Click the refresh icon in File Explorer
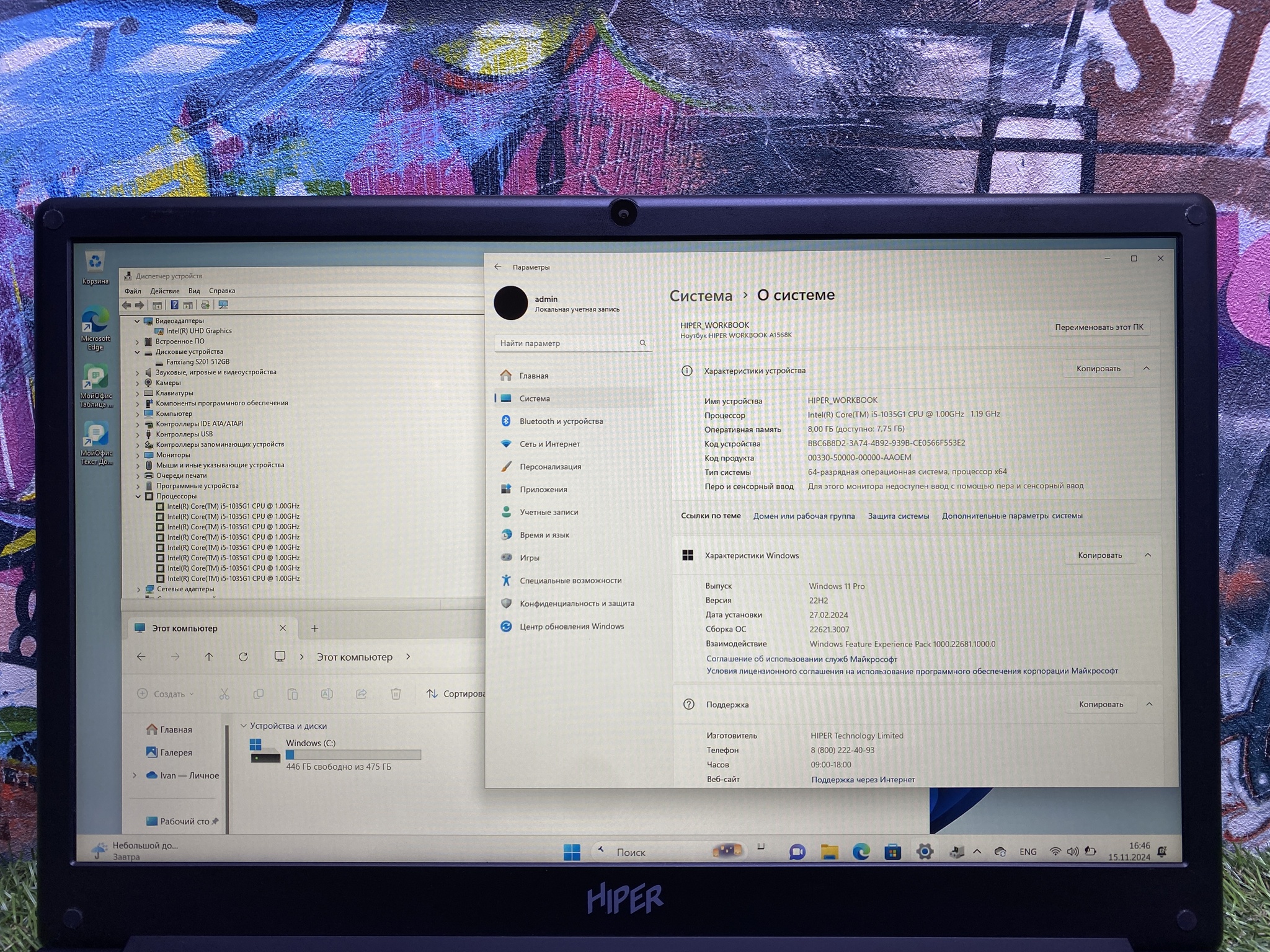This screenshot has width=1270, height=952. tap(243, 657)
